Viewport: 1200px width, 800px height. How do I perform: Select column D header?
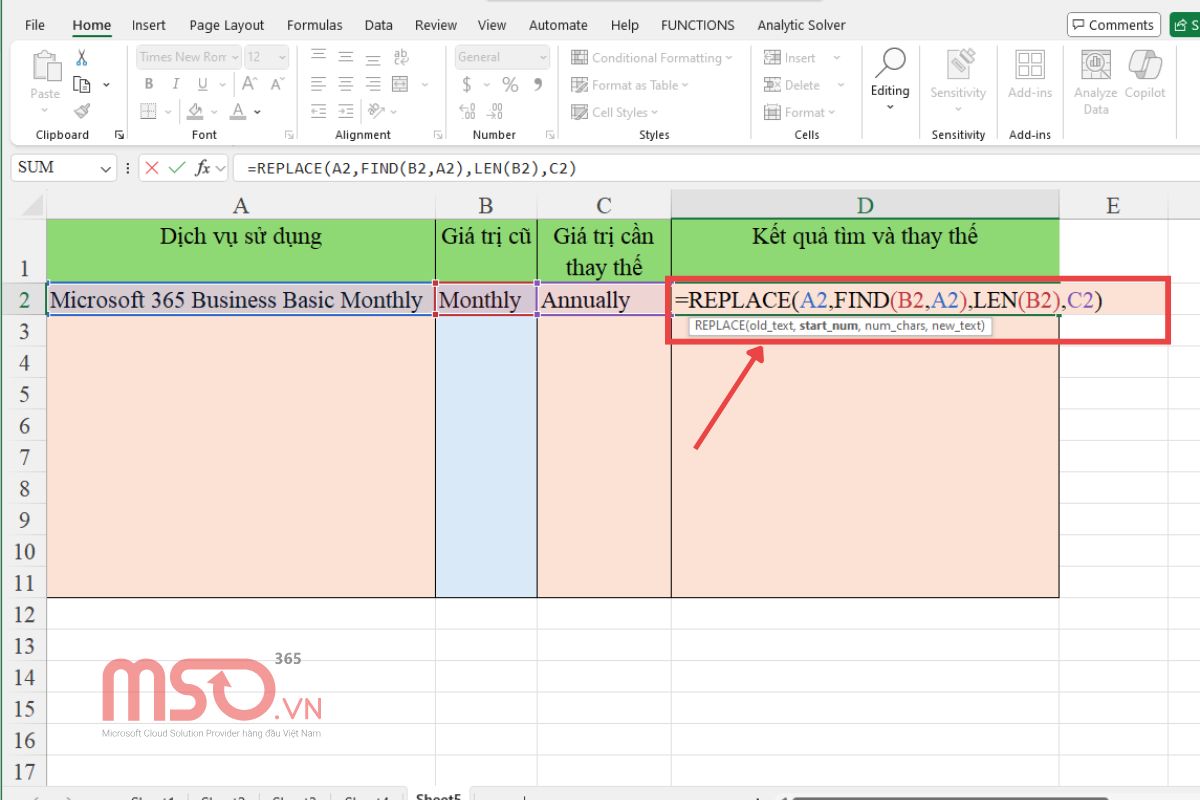click(x=865, y=205)
